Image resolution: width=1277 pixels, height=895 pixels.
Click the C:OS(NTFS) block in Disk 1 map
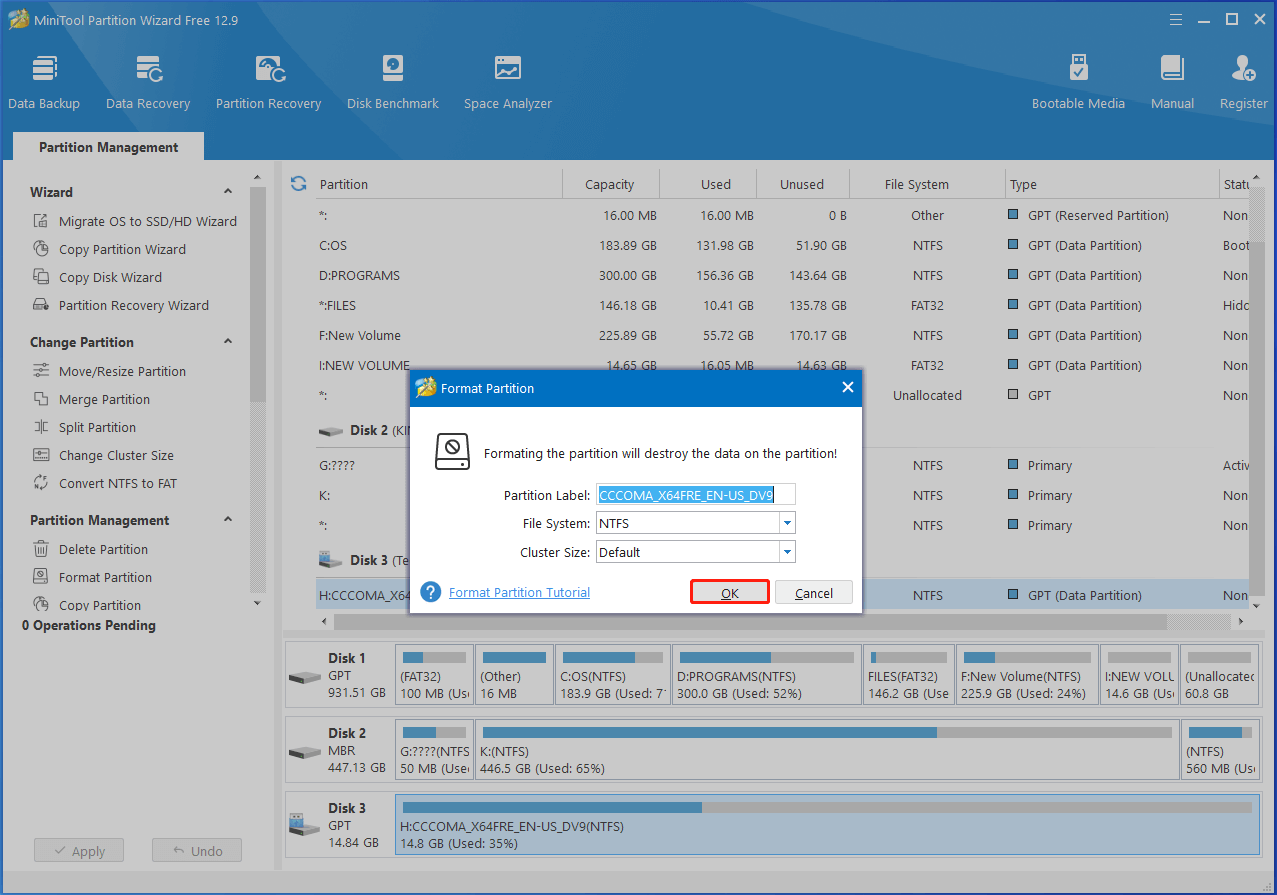point(612,674)
